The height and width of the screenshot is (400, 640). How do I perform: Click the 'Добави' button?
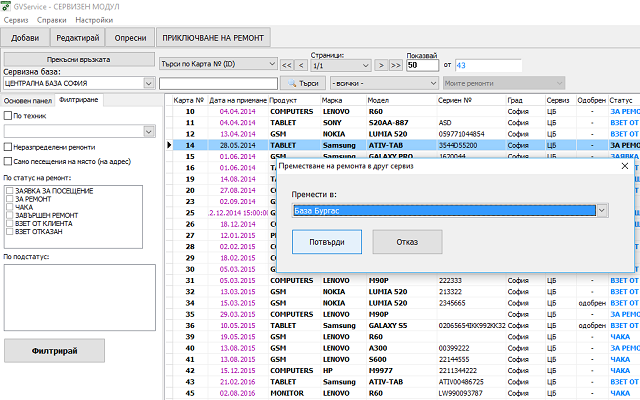[x=25, y=38]
